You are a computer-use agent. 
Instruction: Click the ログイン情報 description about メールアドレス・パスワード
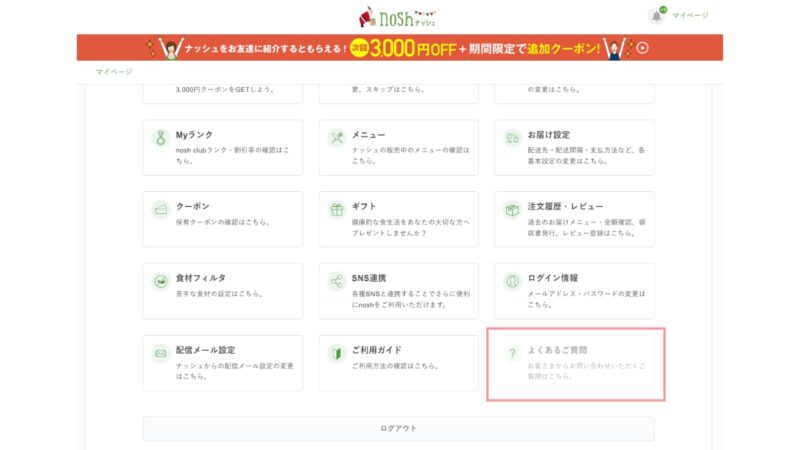(x=587, y=299)
